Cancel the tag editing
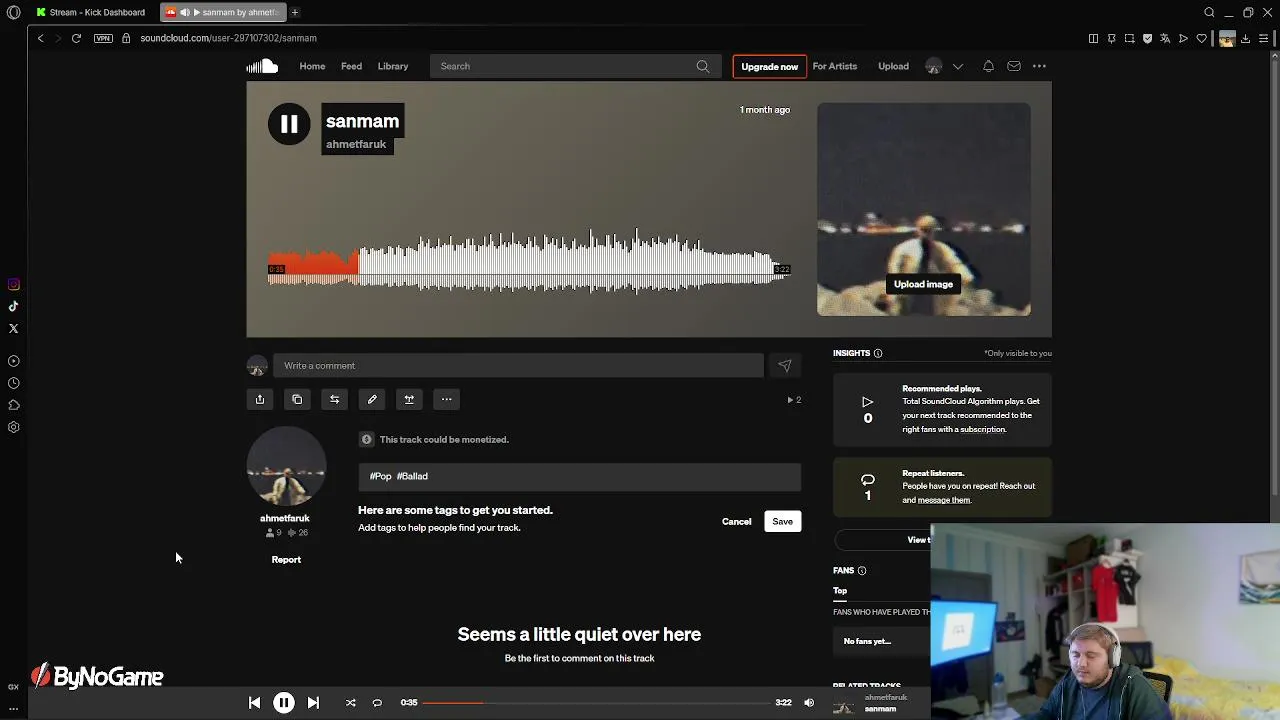Image resolution: width=1280 pixels, height=720 pixels. tap(737, 521)
